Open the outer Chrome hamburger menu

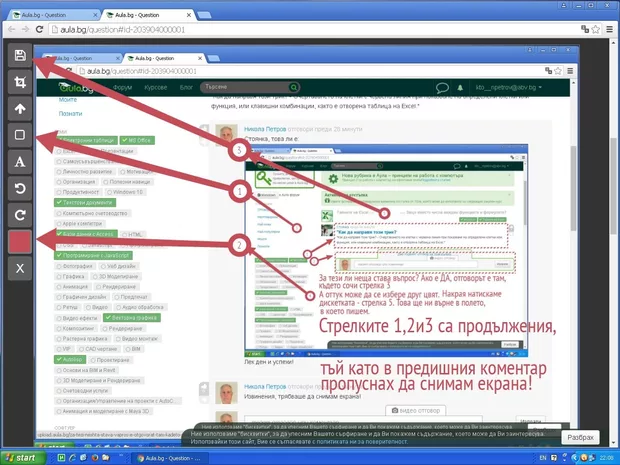pos(610,29)
